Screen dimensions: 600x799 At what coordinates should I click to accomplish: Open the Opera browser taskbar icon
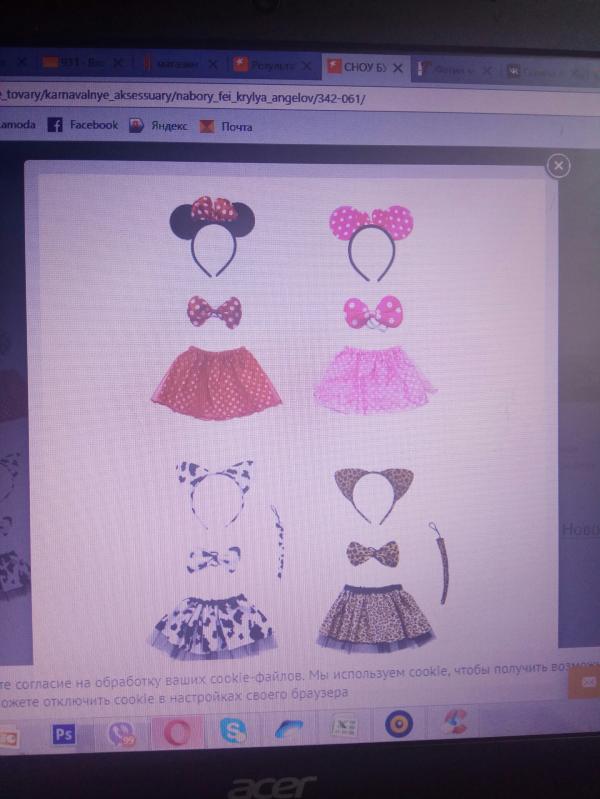point(177,732)
